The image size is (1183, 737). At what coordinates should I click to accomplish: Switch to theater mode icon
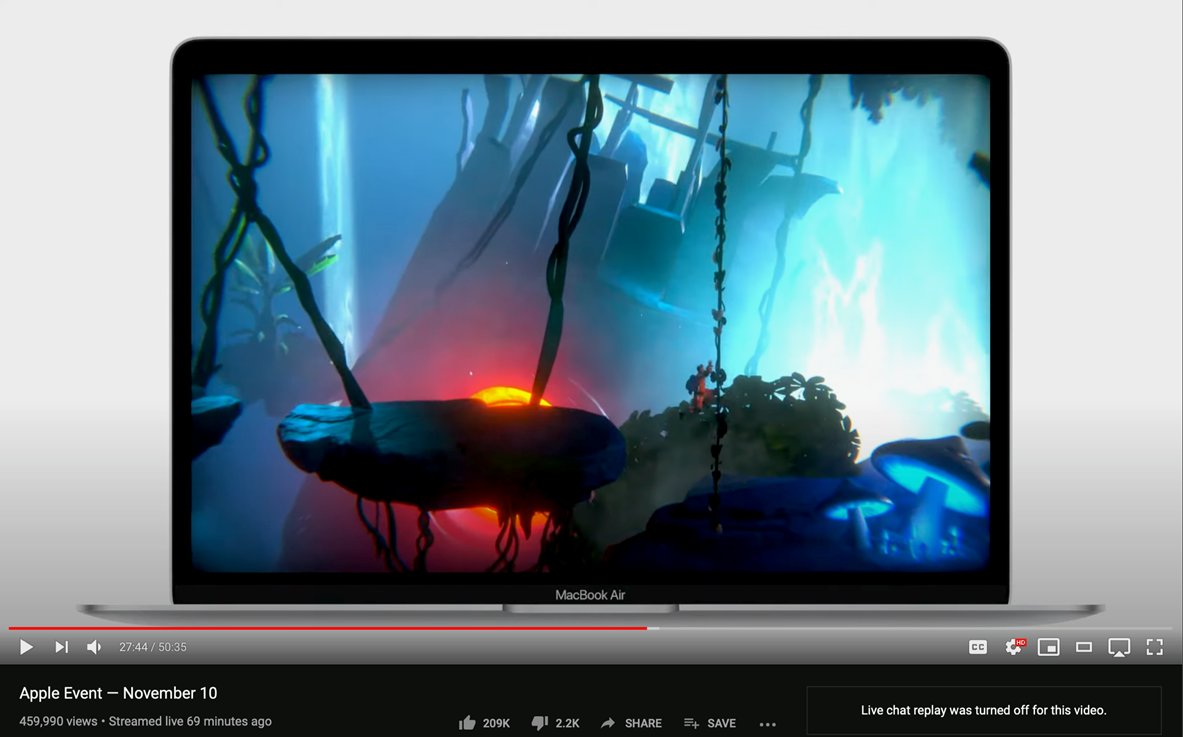(x=1084, y=647)
